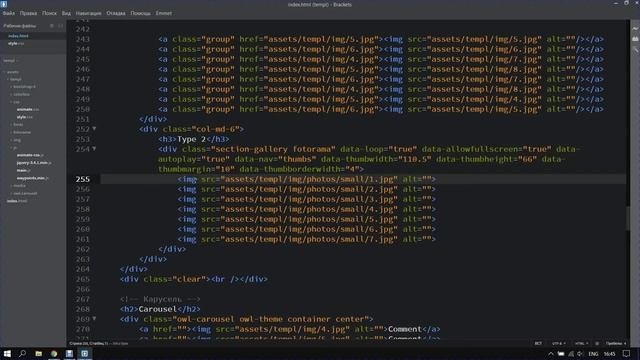
Task: Open the Отладка menu
Action: click(x=116, y=13)
